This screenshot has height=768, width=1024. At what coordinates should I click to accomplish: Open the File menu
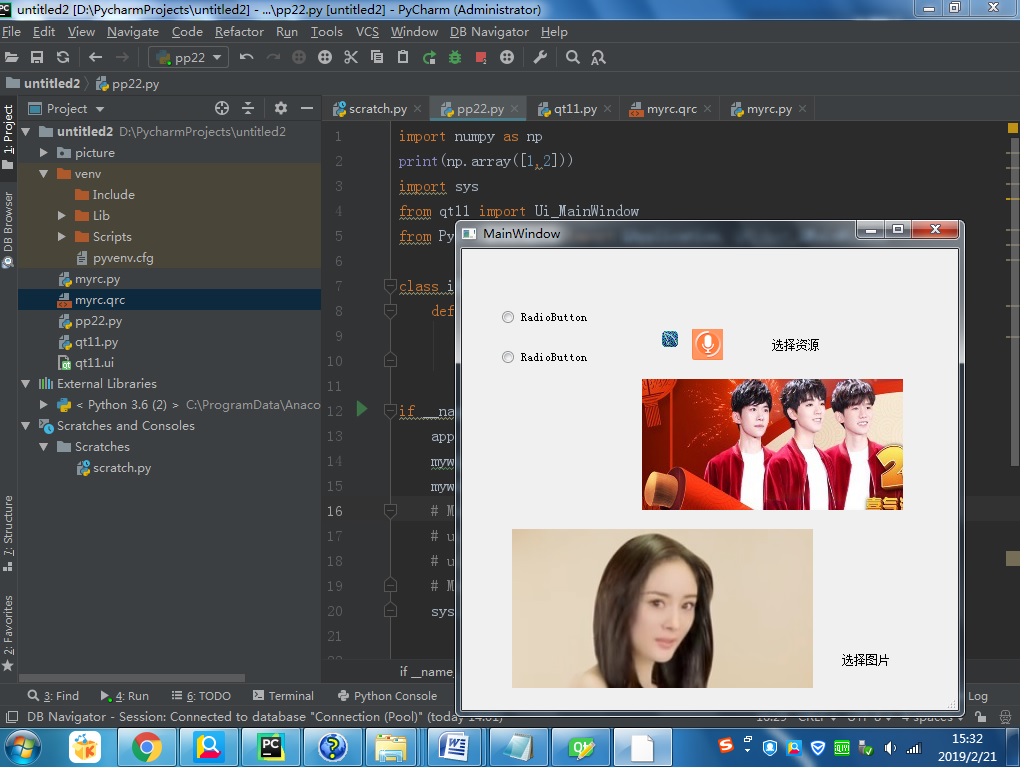click(11, 31)
